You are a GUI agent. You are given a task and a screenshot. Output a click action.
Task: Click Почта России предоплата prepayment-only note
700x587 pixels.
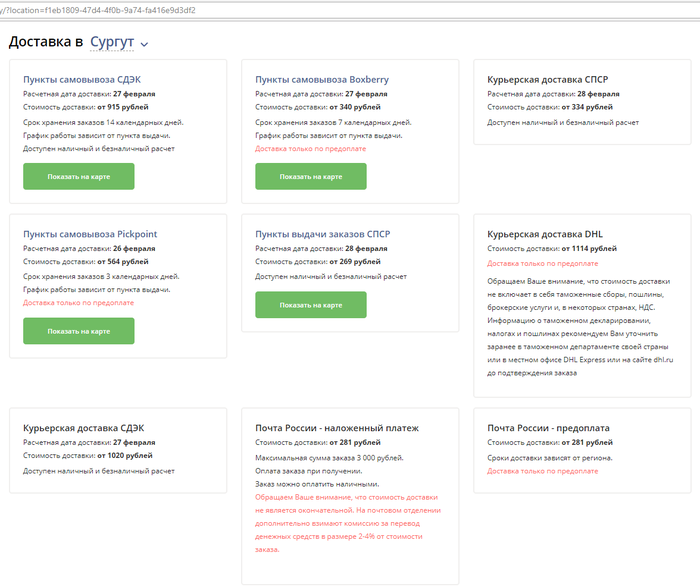(542, 471)
